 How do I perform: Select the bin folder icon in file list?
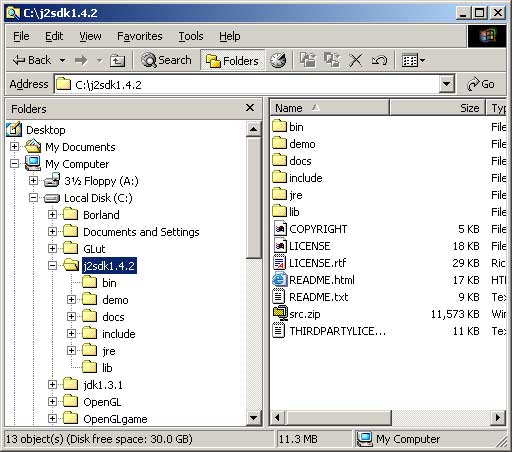[x=279, y=126]
